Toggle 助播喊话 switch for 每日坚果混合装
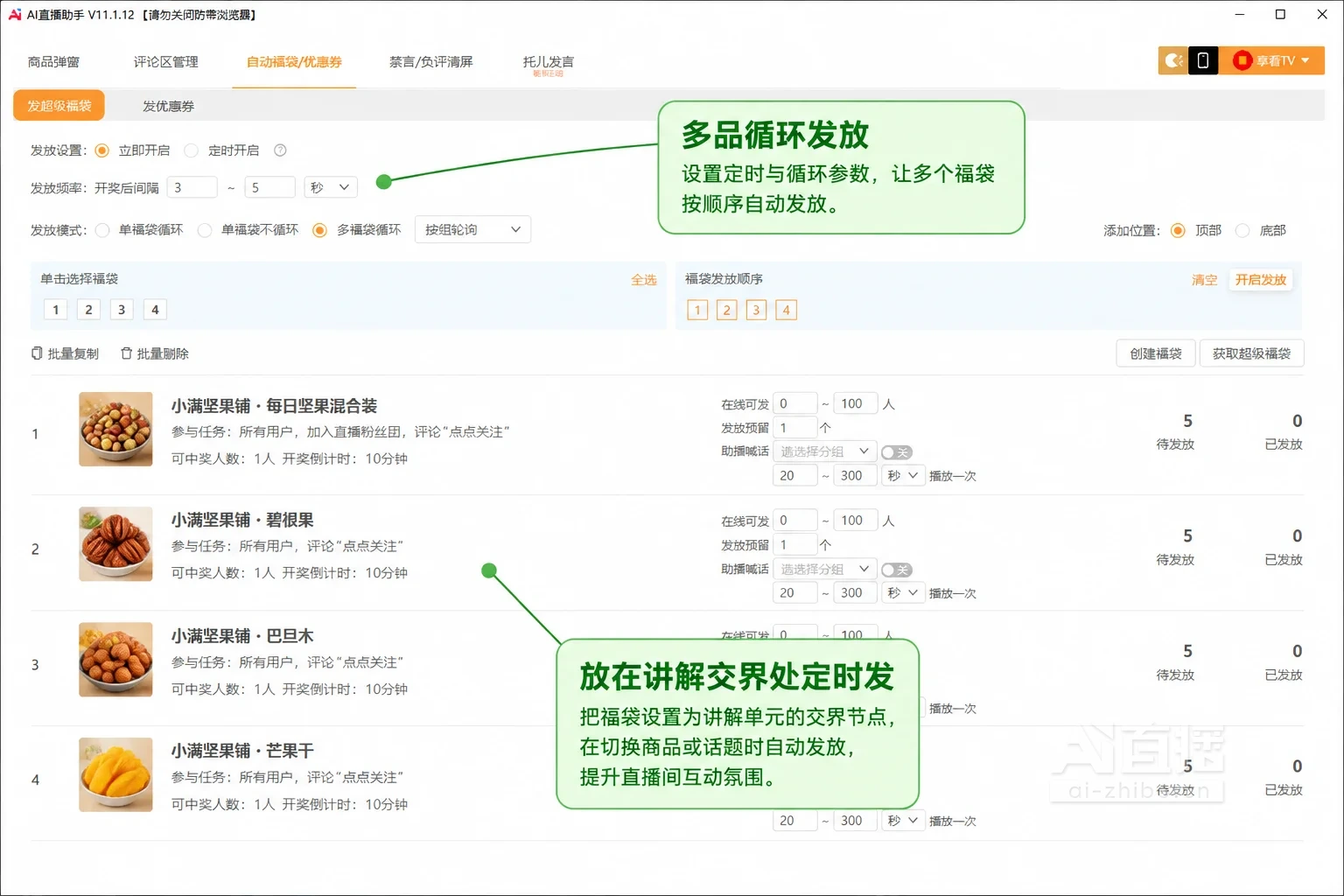Screen dimensions: 1344x896 click(x=896, y=452)
